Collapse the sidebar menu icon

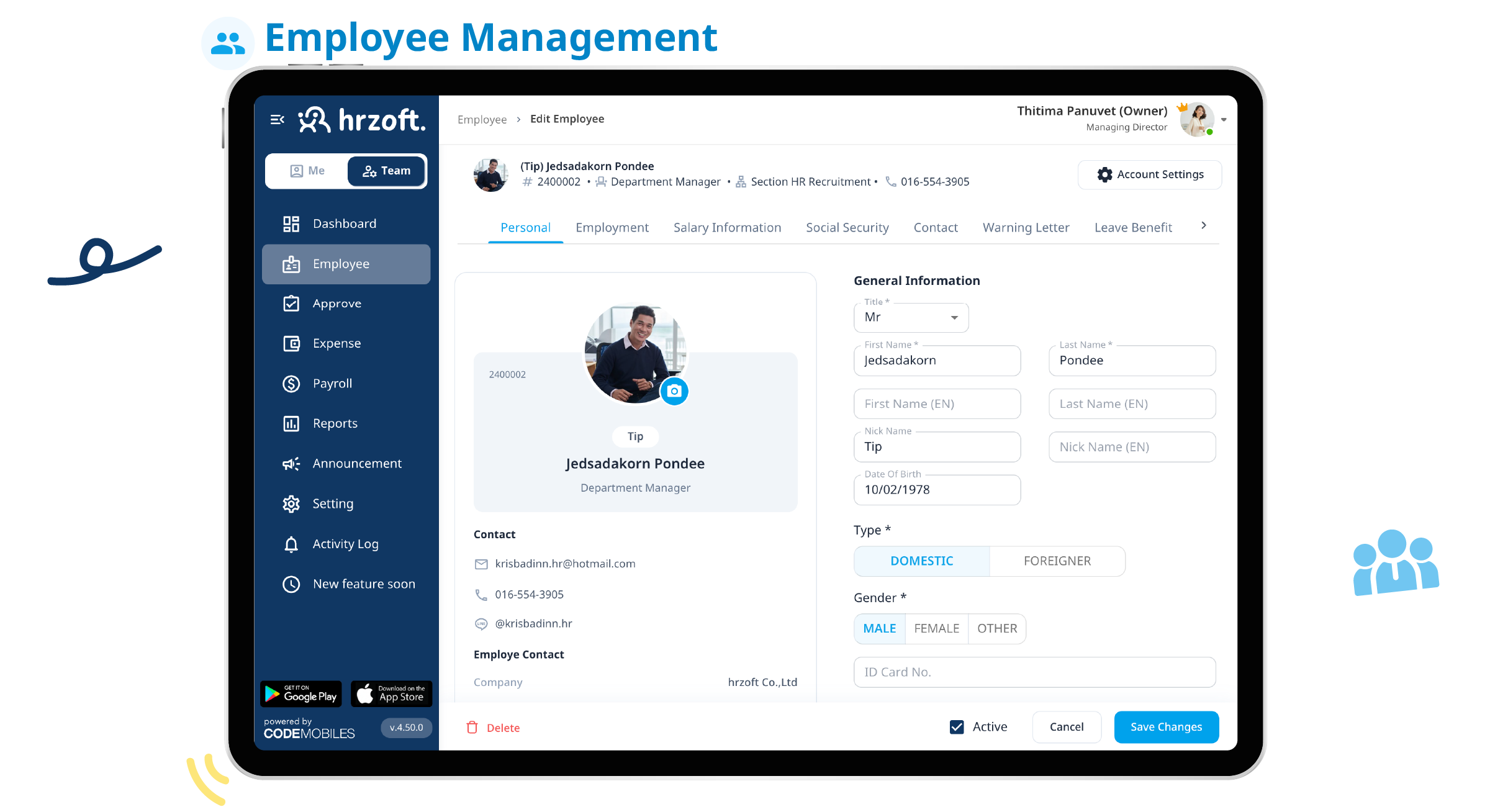[277, 119]
